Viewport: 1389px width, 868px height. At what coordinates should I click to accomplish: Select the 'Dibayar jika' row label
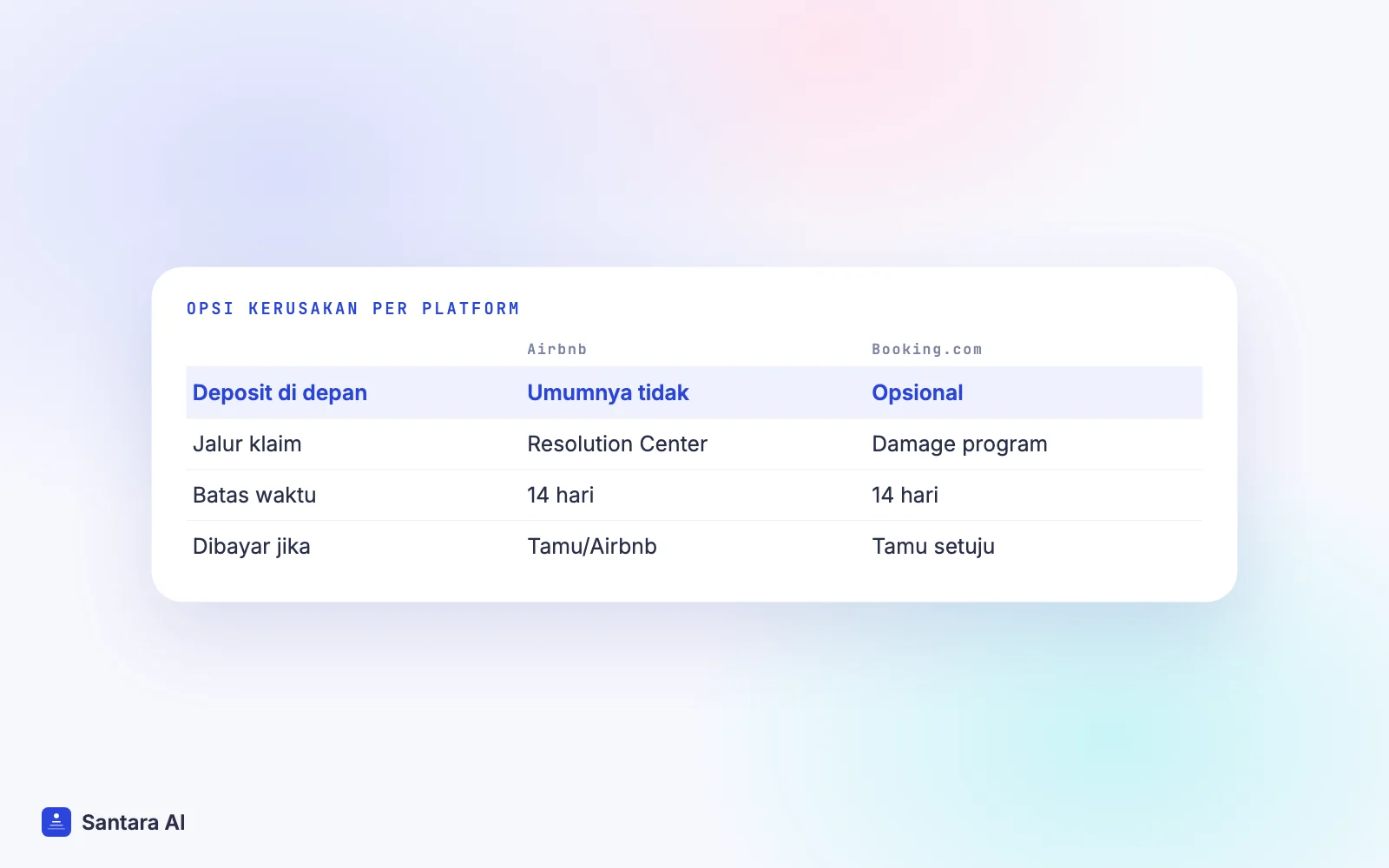[x=252, y=547]
